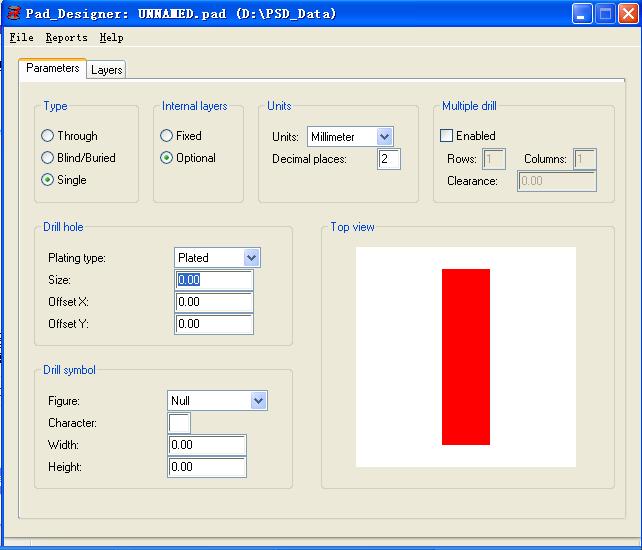Switch to the Layers tab
Screen dimensions: 642x550
(106, 70)
